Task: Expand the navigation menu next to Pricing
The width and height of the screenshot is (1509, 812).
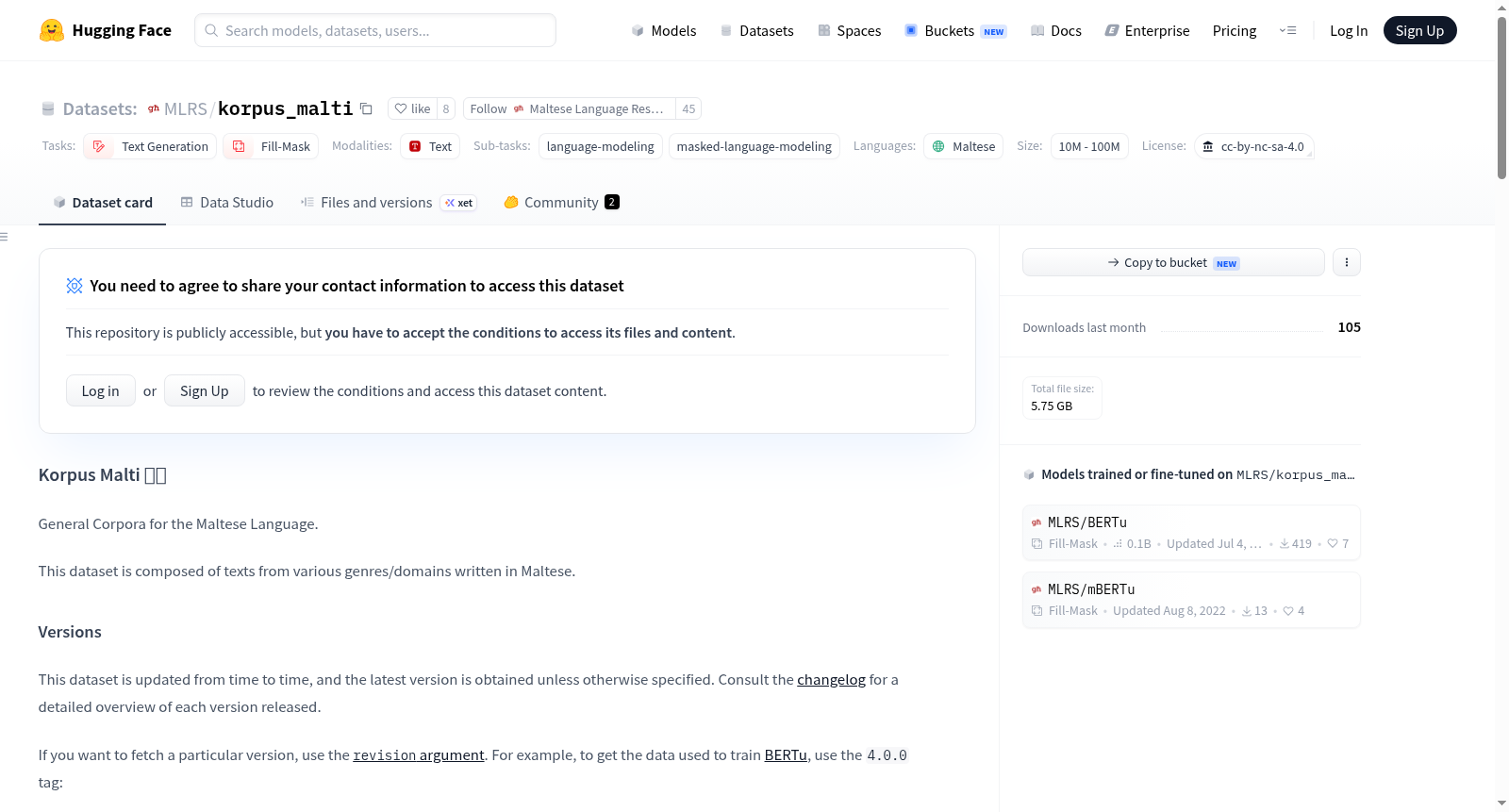Action: click(1287, 30)
